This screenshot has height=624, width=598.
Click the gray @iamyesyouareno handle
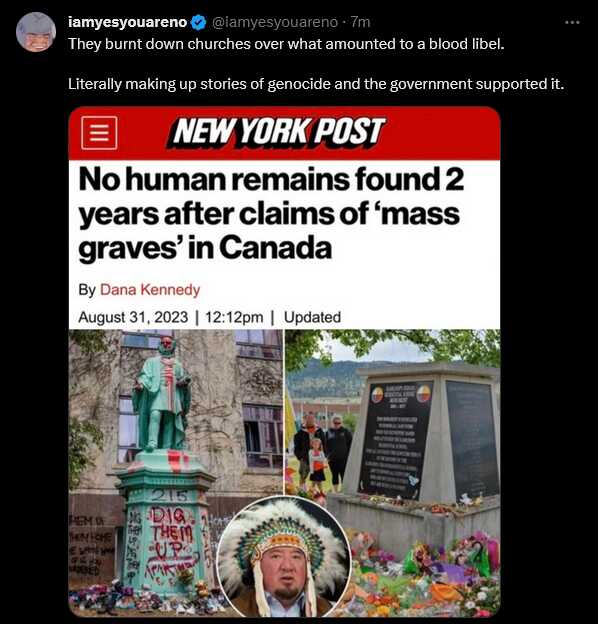click(275, 22)
